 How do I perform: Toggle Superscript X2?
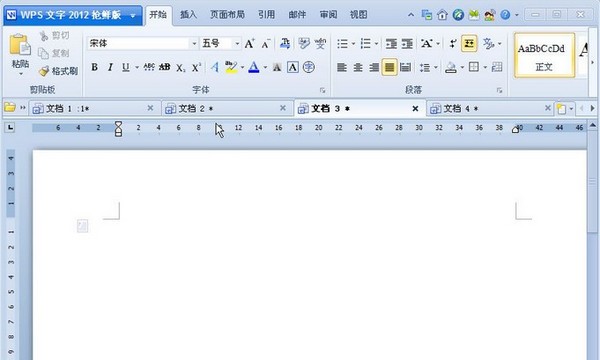196,68
